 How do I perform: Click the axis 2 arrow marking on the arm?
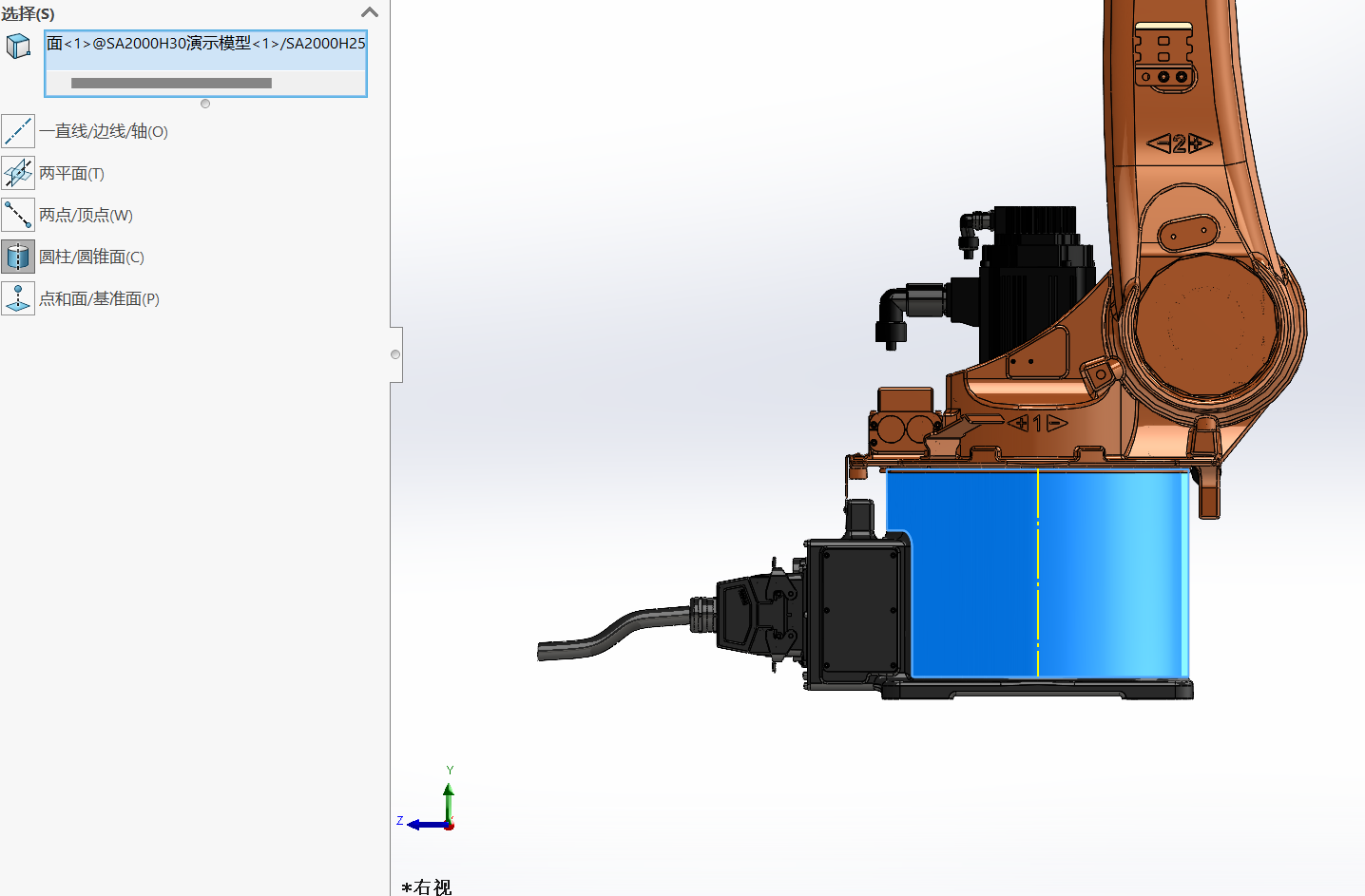(1179, 143)
